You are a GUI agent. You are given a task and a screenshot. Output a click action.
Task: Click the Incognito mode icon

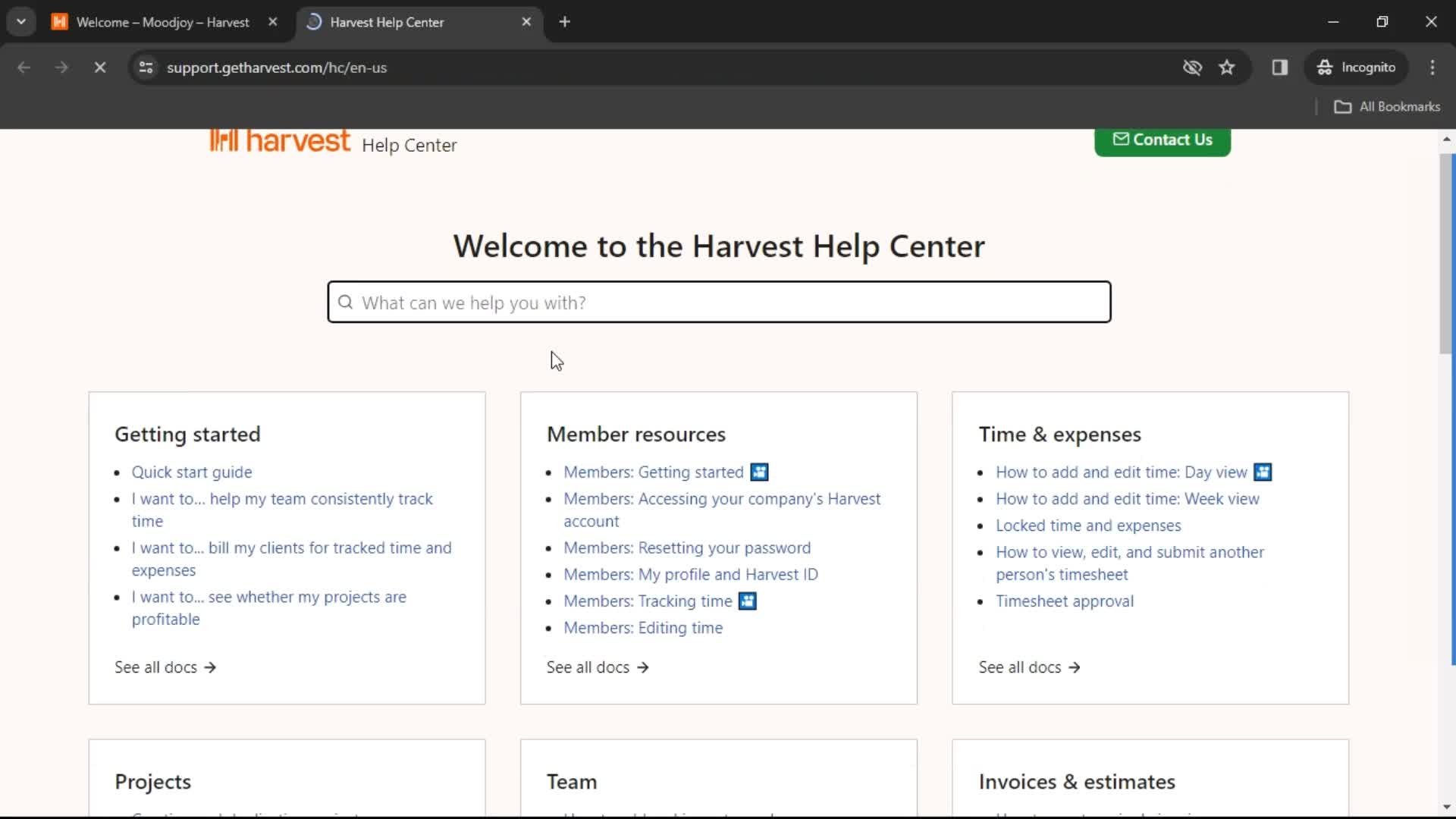tap(1326, 67)
